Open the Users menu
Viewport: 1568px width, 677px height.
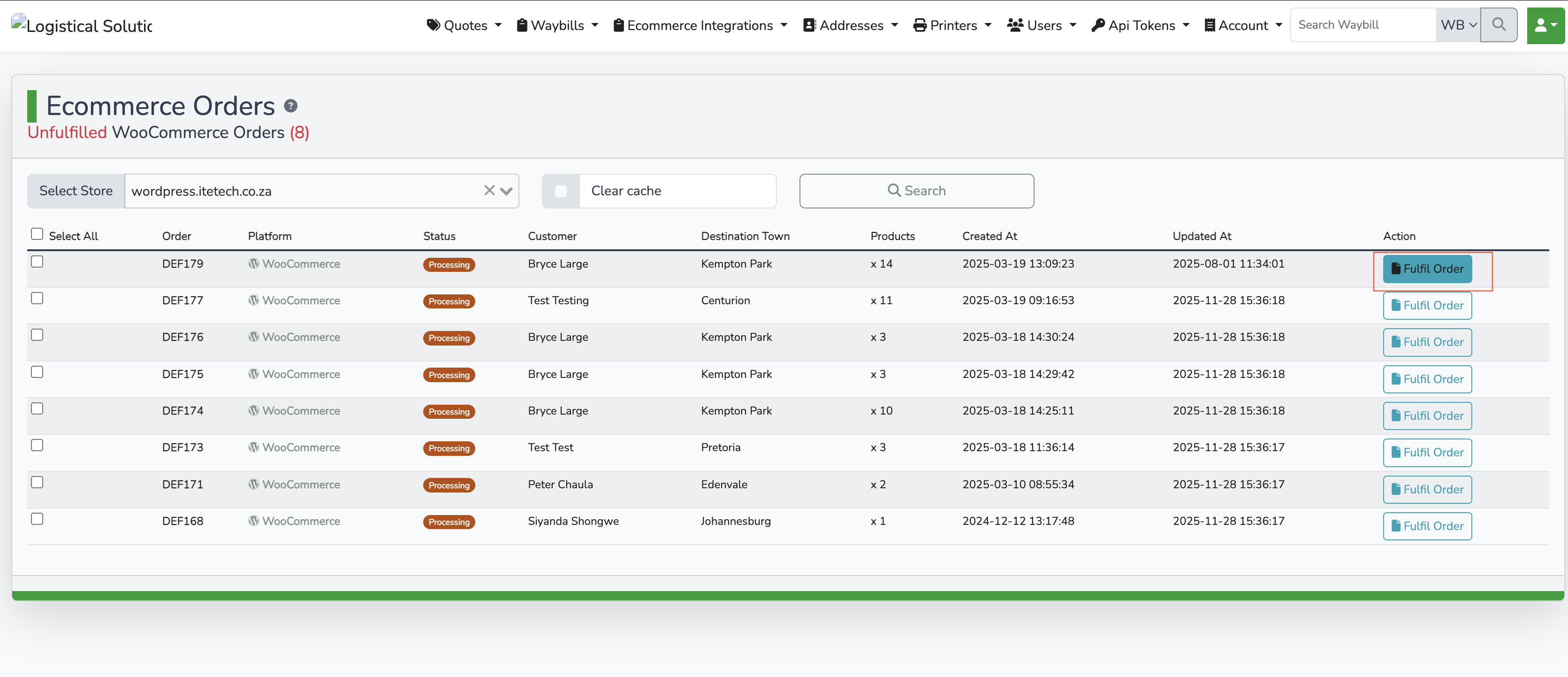1041,25
